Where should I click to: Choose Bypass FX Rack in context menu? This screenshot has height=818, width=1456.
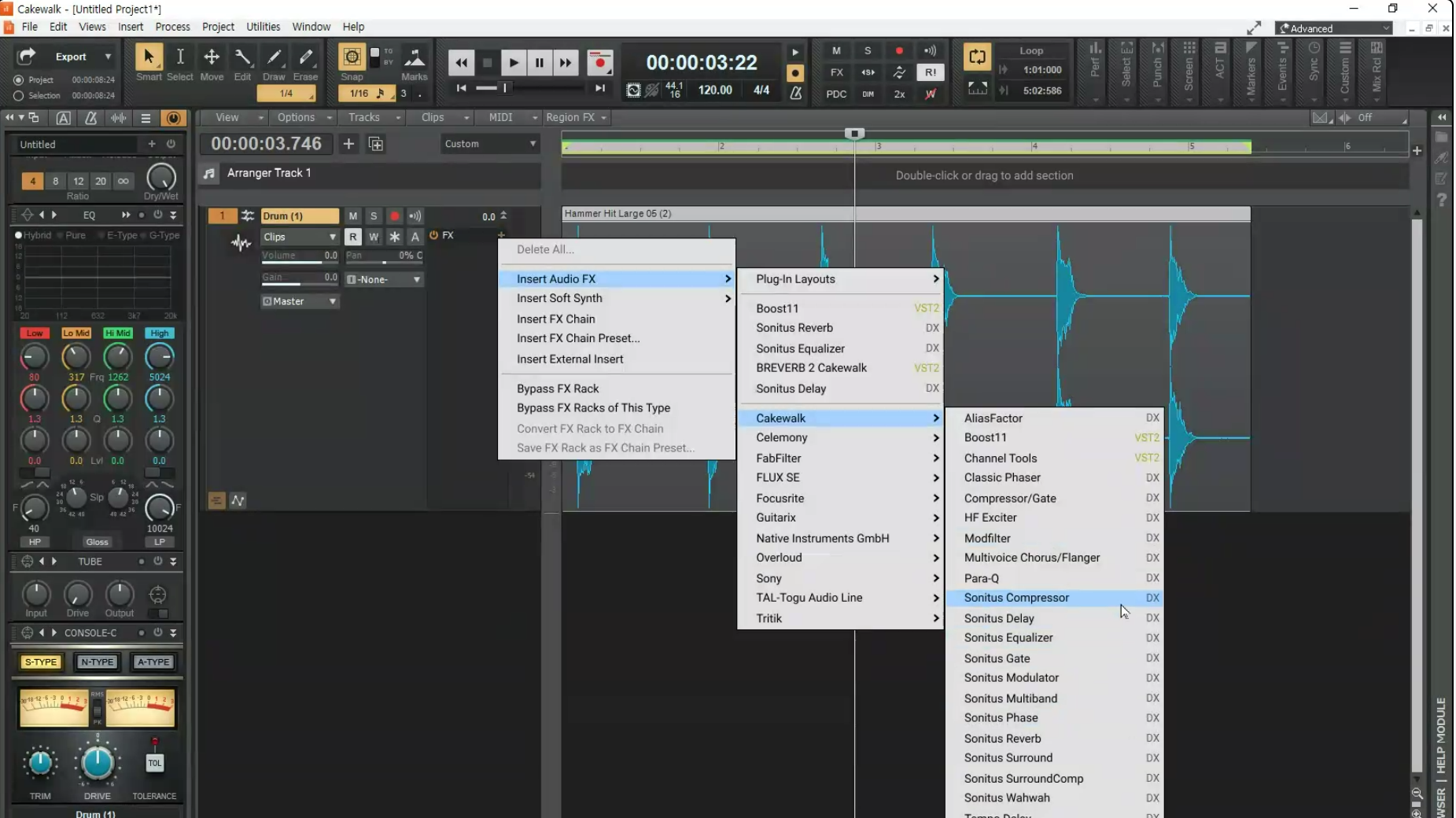(617, 389)
